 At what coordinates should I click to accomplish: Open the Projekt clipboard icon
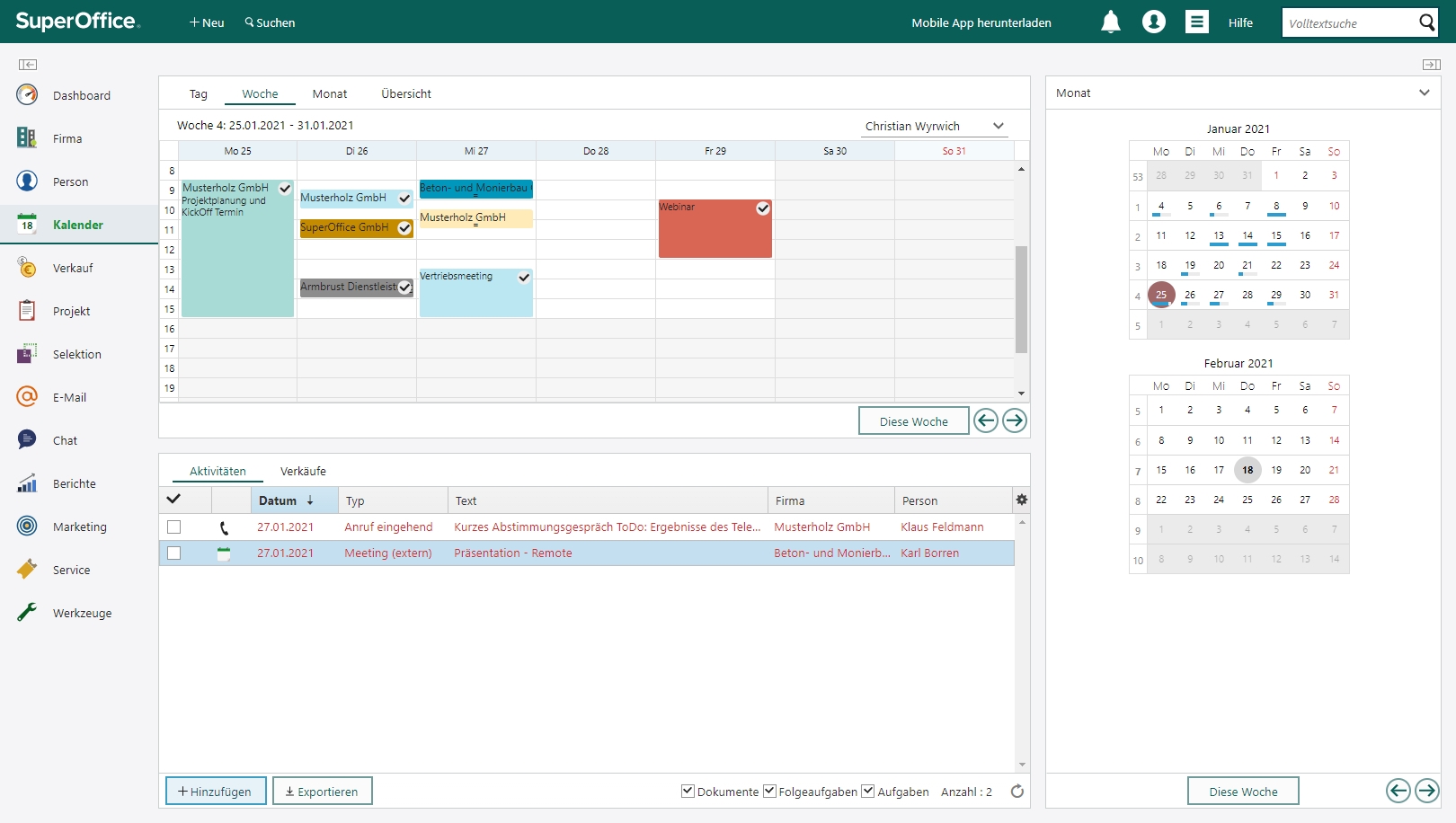(27, 310)
